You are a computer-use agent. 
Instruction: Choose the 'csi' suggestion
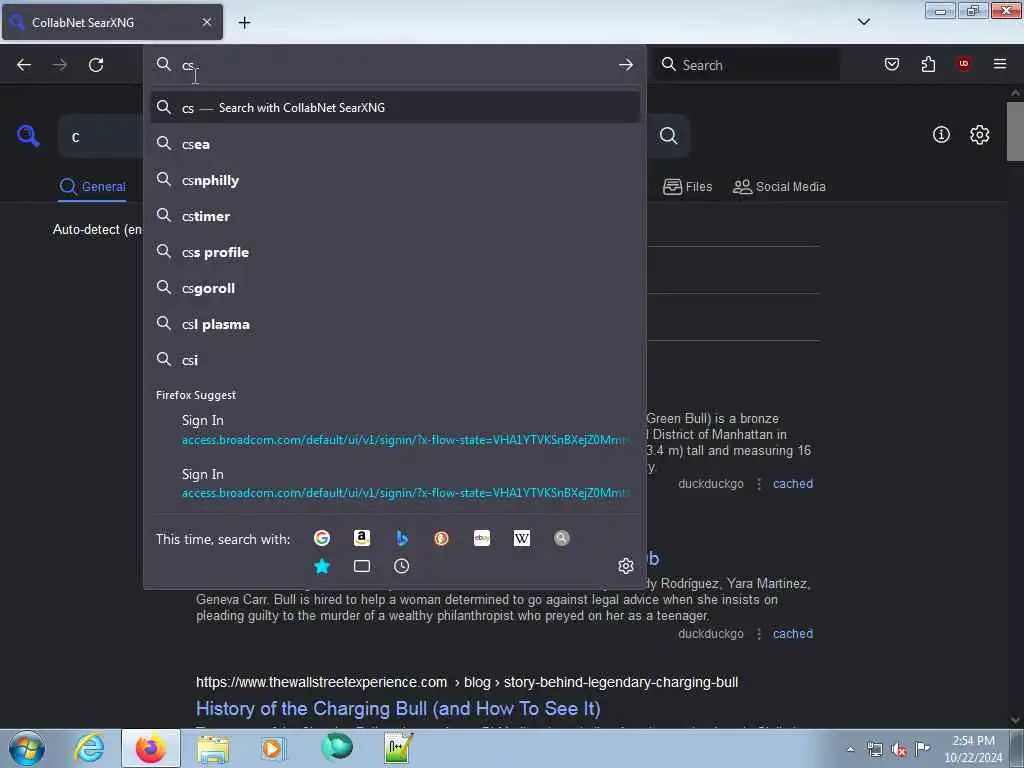[x=395, y=360]
